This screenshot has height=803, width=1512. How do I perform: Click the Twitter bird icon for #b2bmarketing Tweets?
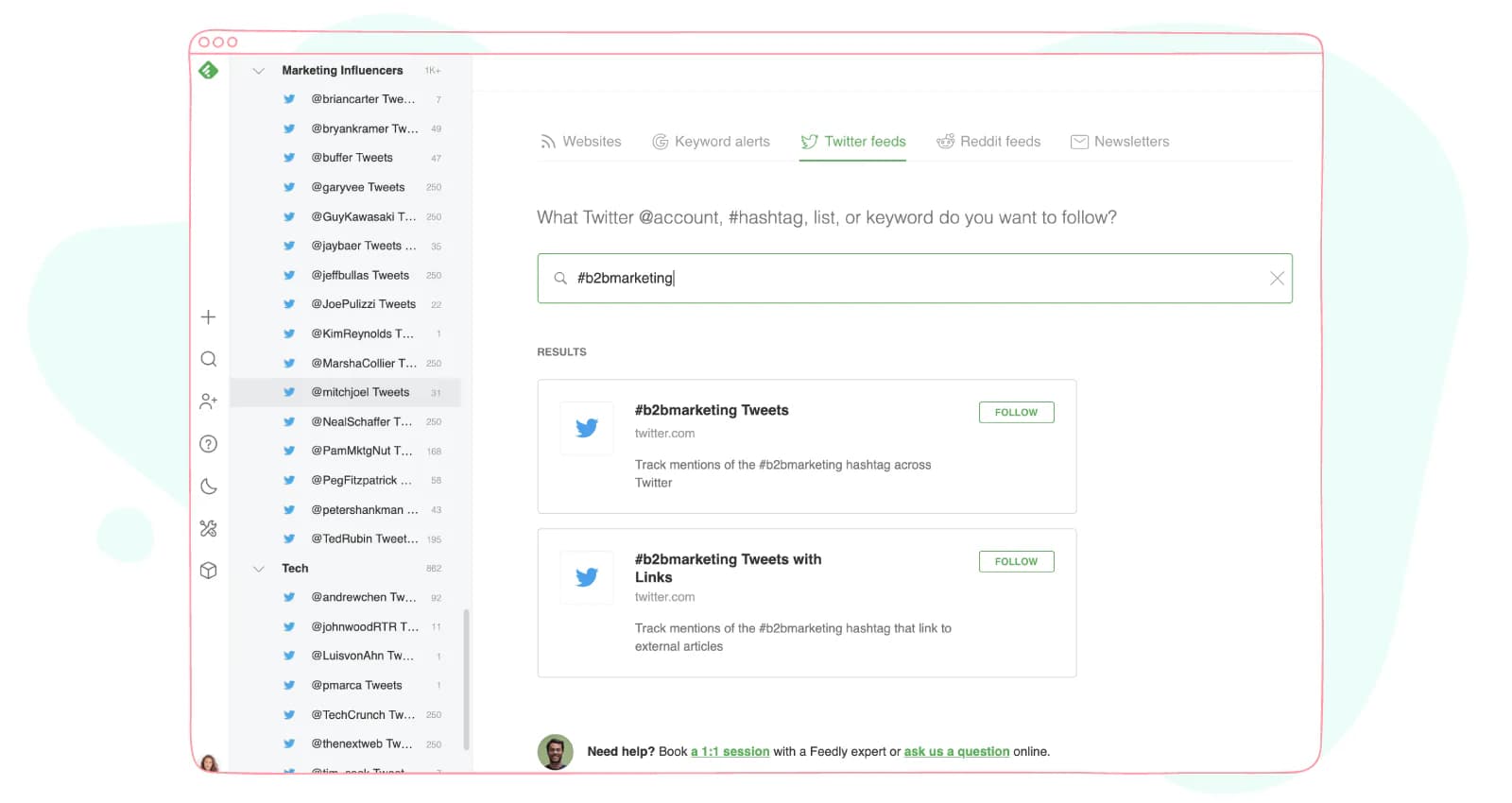(587, 428)
